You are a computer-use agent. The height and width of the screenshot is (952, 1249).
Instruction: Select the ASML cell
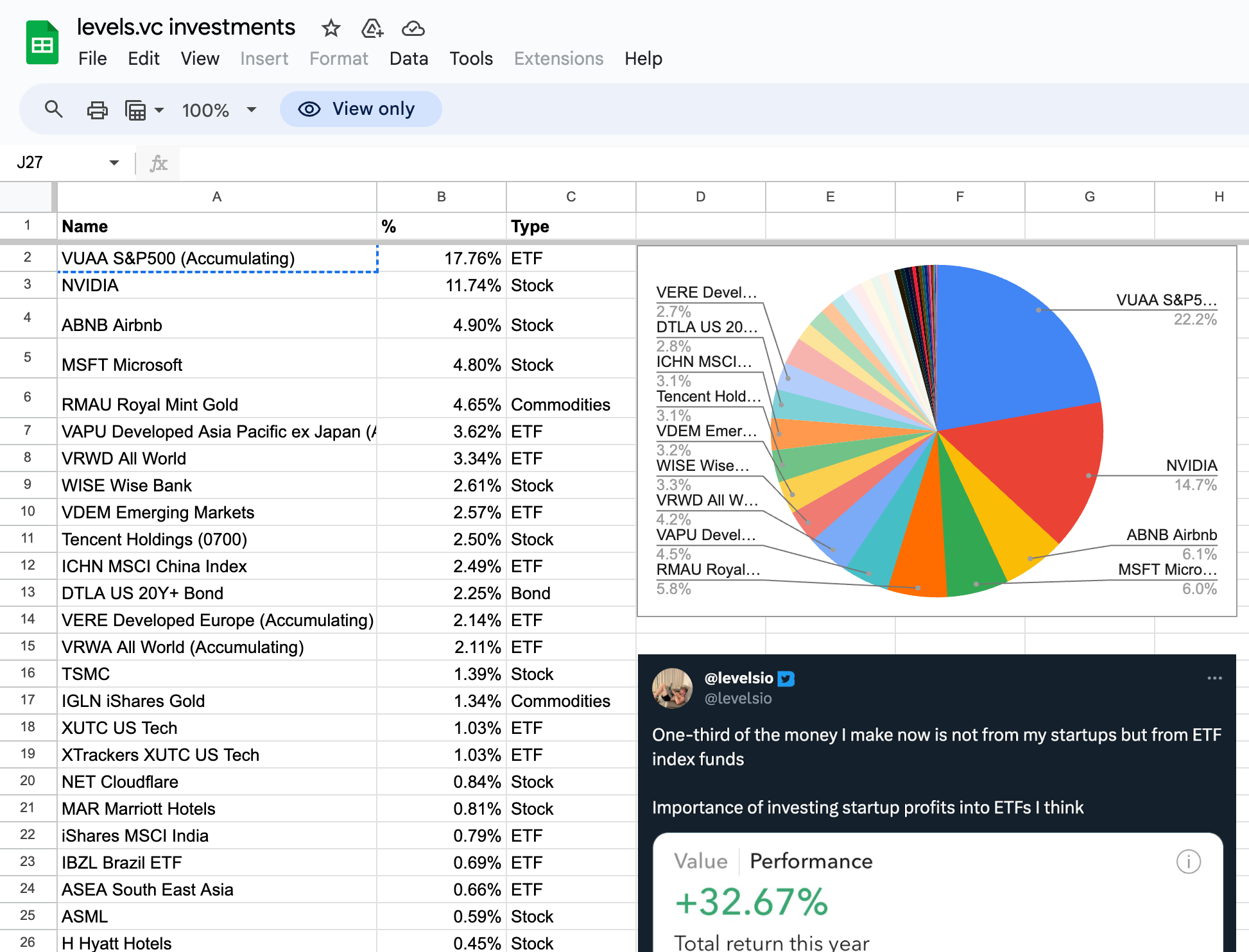point(217,917)
